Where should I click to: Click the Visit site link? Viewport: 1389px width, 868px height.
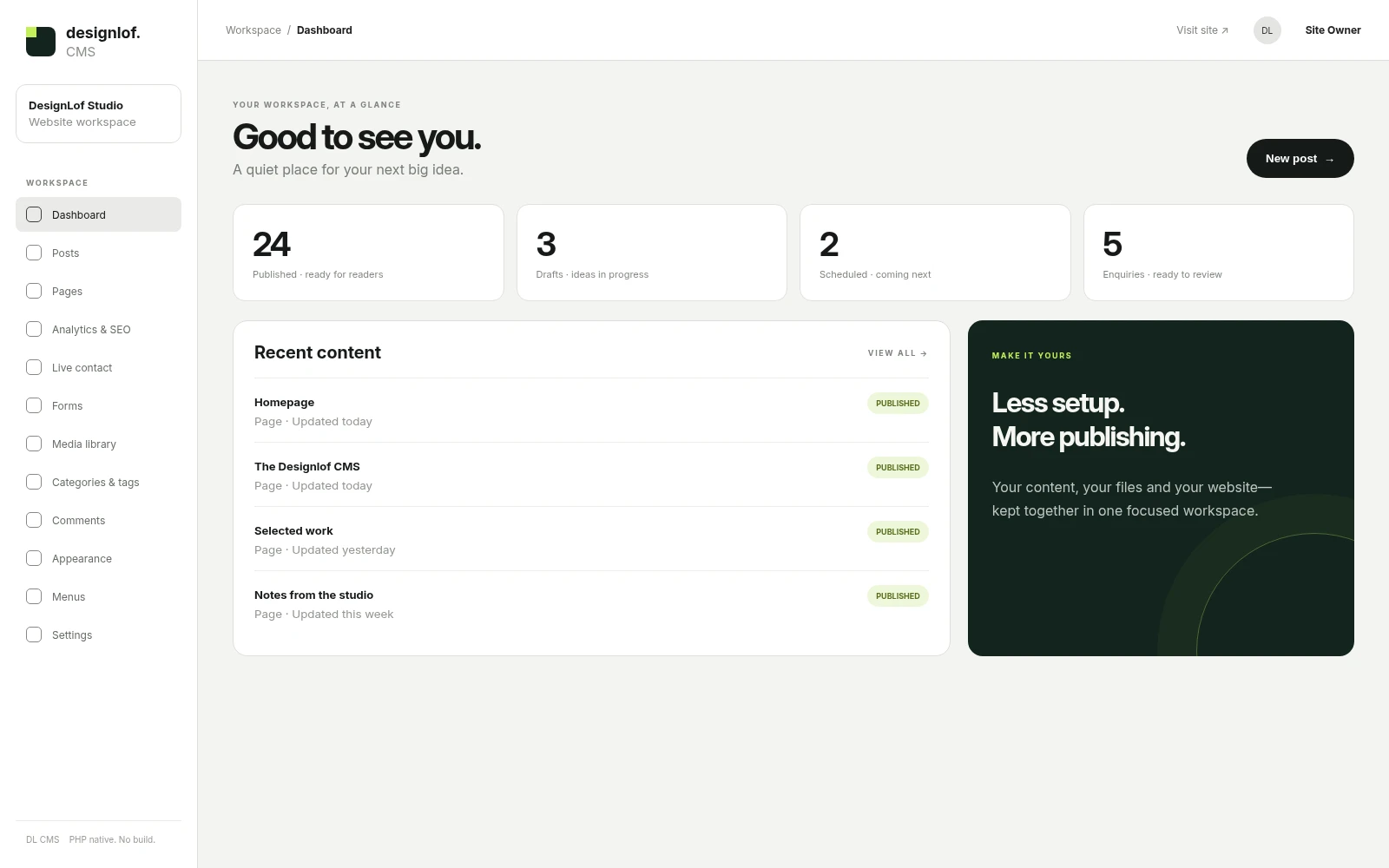coord(1202,30)
